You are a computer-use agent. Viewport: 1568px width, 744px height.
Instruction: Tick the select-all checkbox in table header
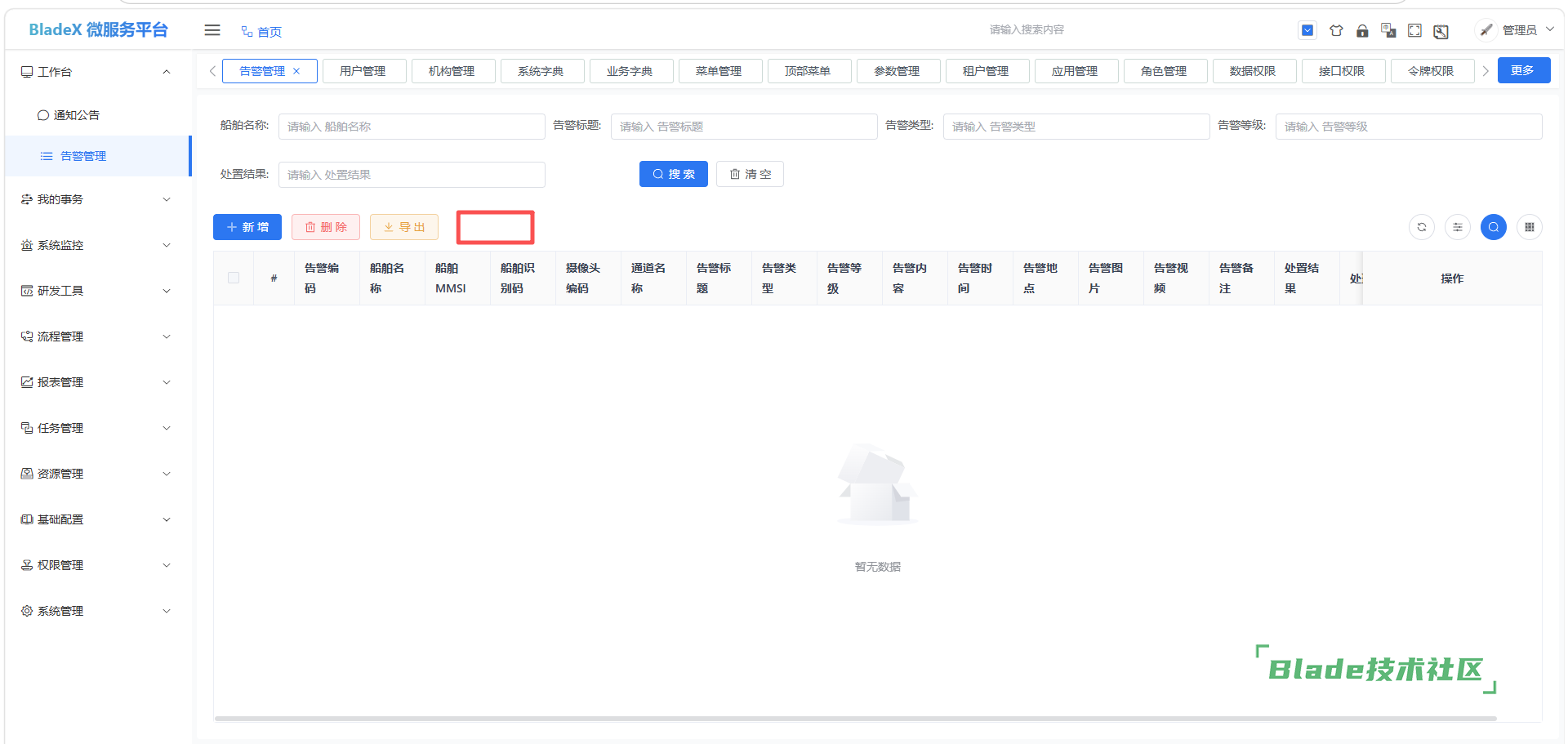[234, 278]
